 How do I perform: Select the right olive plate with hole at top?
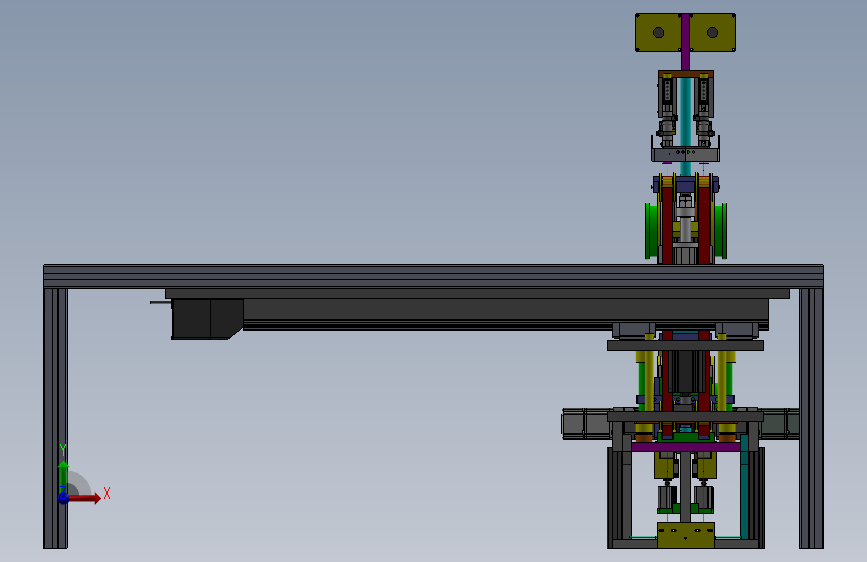click(713, 33)
